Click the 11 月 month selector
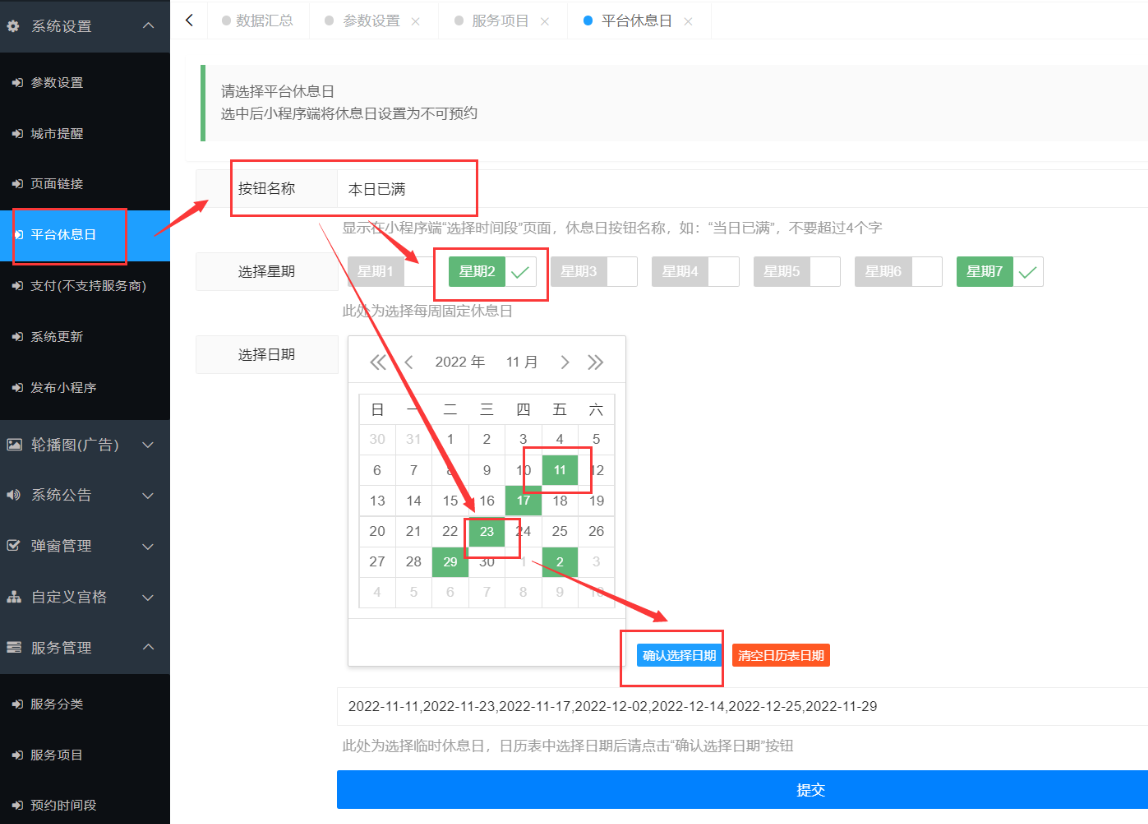1148x824 pixels. (522, 362)
